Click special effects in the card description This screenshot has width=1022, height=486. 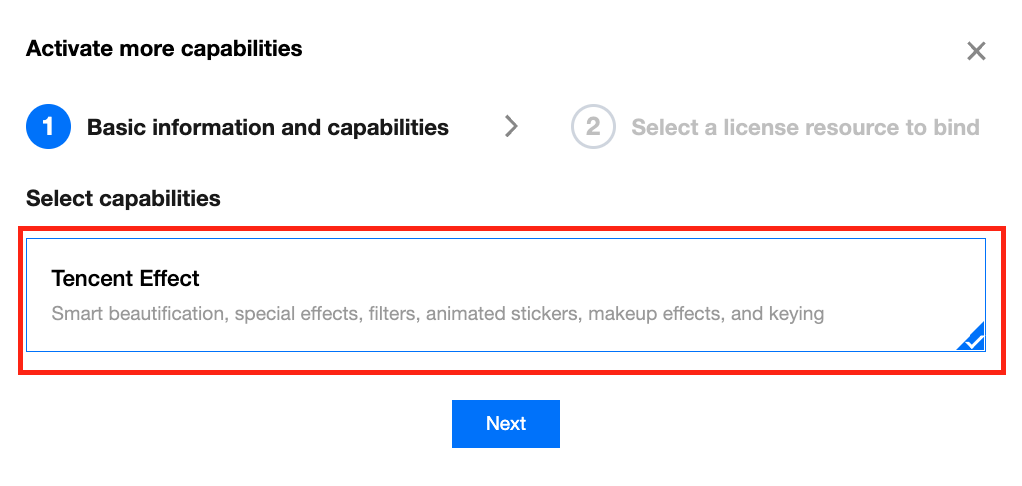298,314
